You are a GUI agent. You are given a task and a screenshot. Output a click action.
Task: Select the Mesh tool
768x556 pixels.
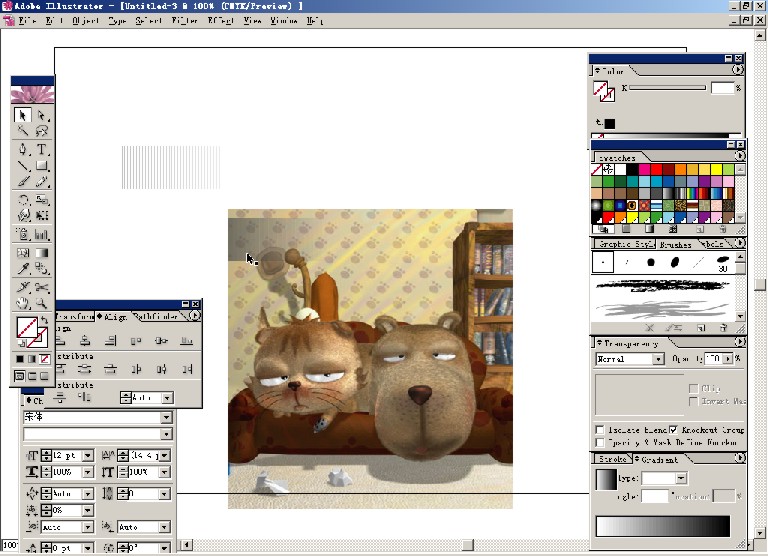(x=23, y=253)
